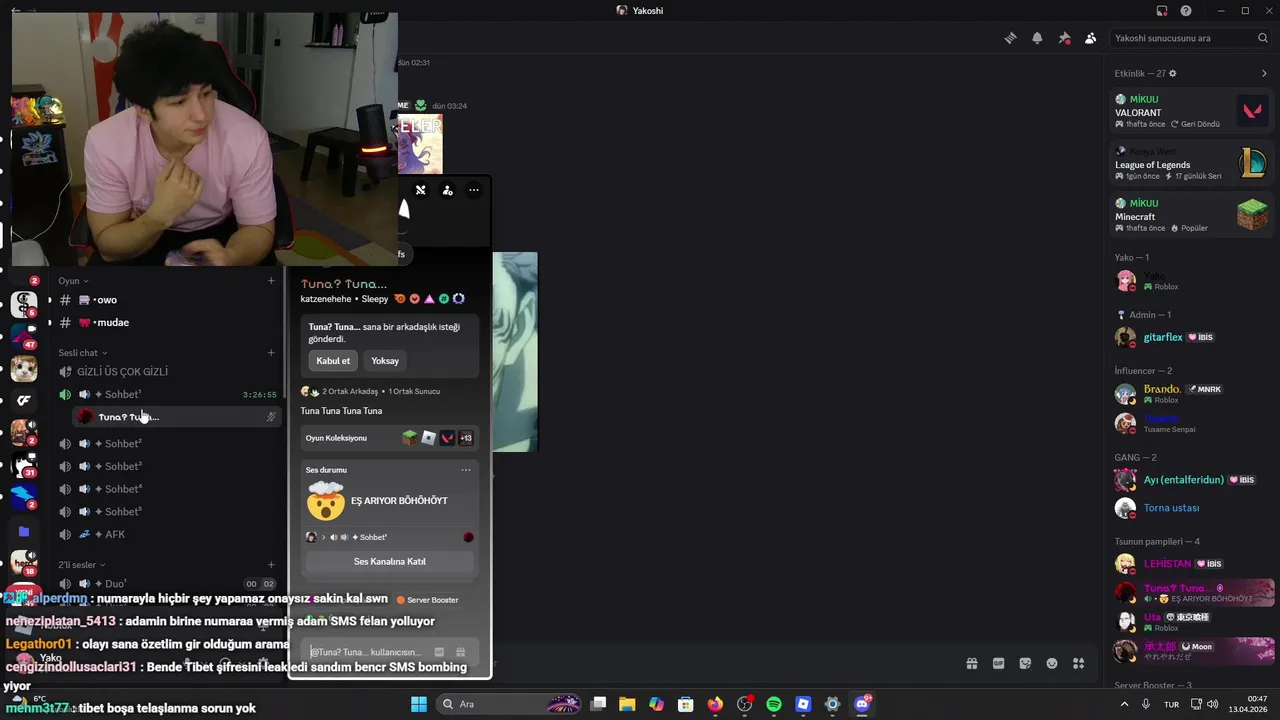Open File Explorer from the taskbar
Image resolution: width=1280 pixels, height=720 pixels.
pos(627,704)
